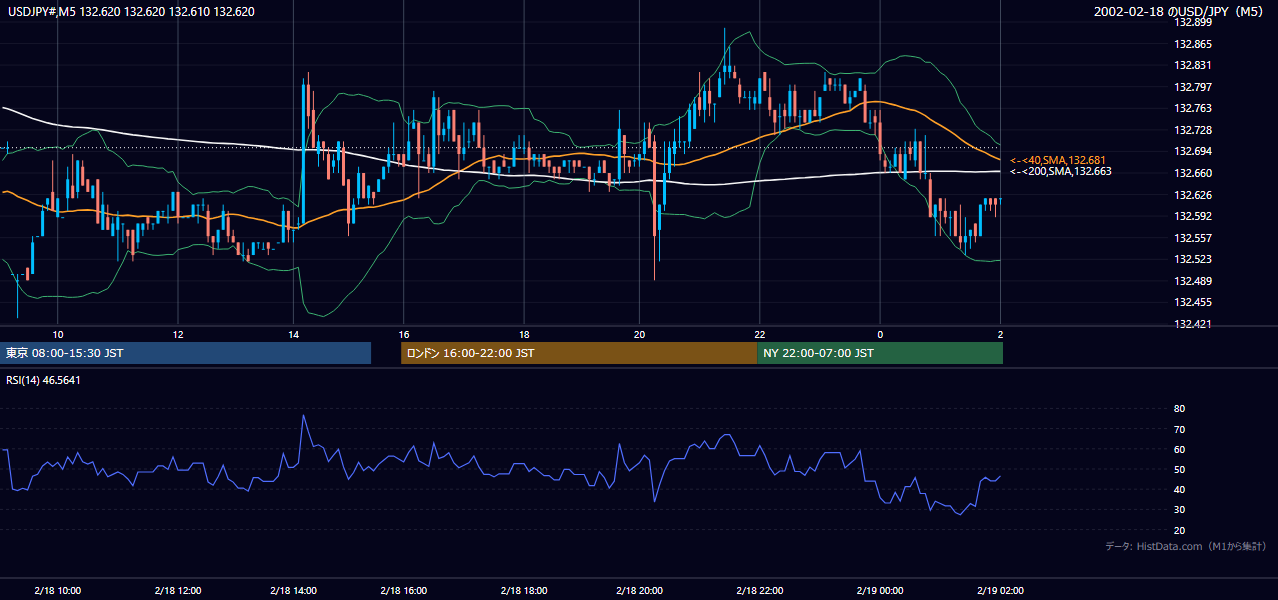Screen dimensions: 1278x600
Task: Click hour label 14 under price chart
Action: click(x=293, y=334)
